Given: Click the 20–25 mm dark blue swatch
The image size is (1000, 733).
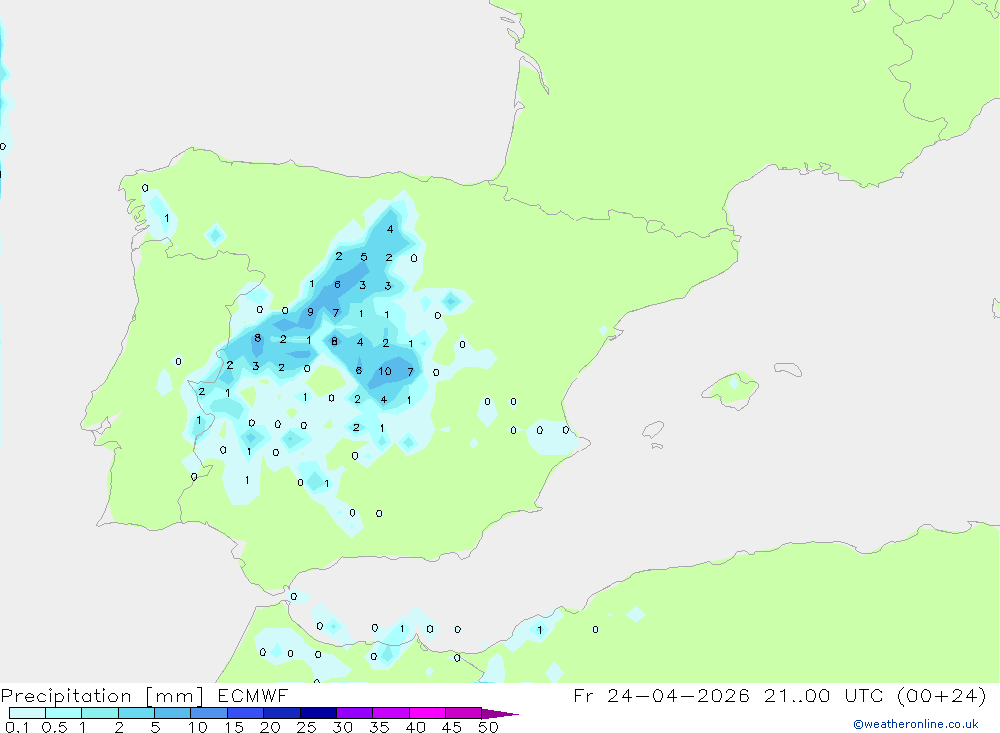Looking at the screenshot, I should pos(281,713).
